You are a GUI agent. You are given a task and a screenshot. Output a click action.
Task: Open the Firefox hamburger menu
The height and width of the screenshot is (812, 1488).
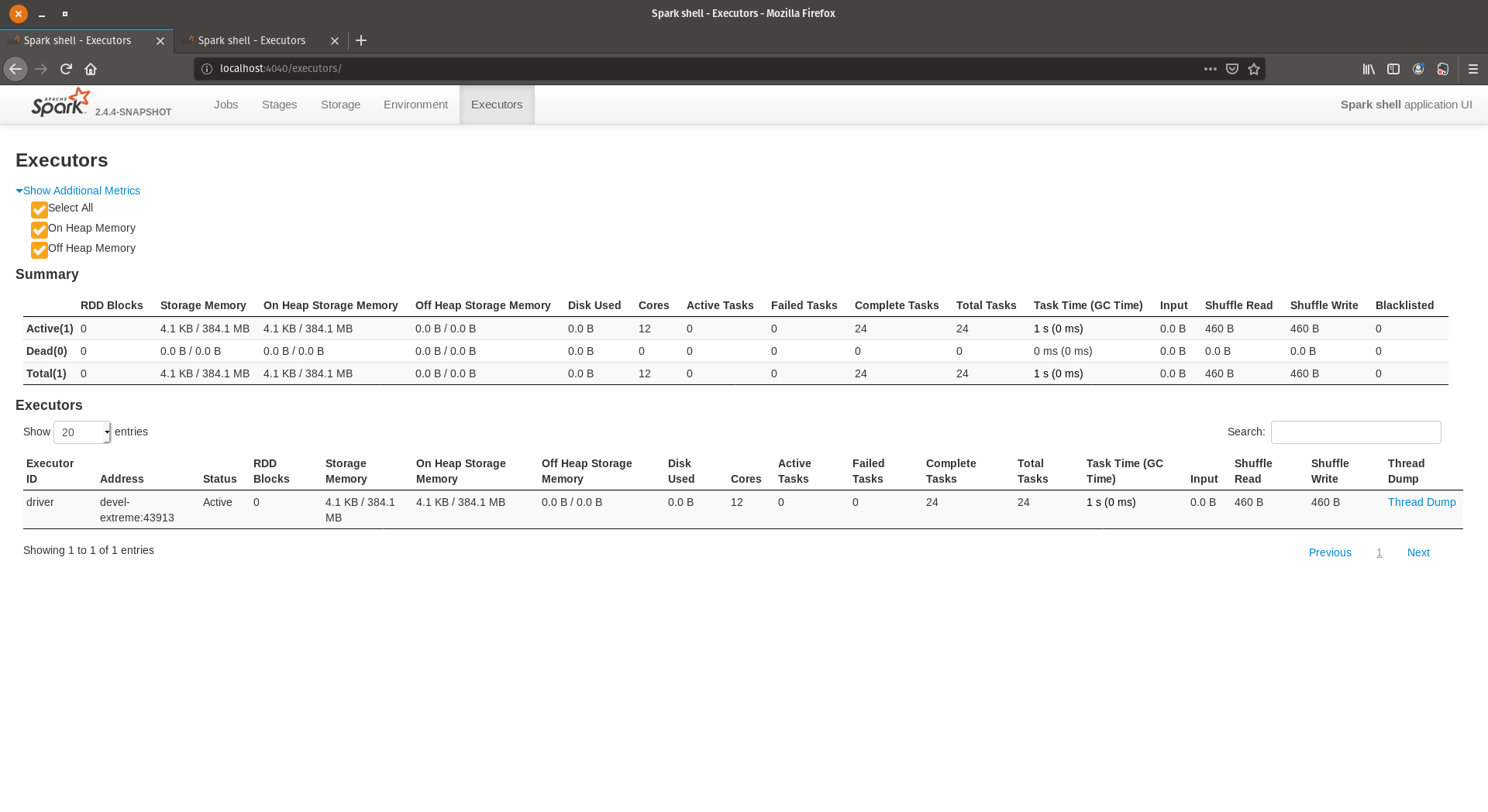tap(1473, 69)
